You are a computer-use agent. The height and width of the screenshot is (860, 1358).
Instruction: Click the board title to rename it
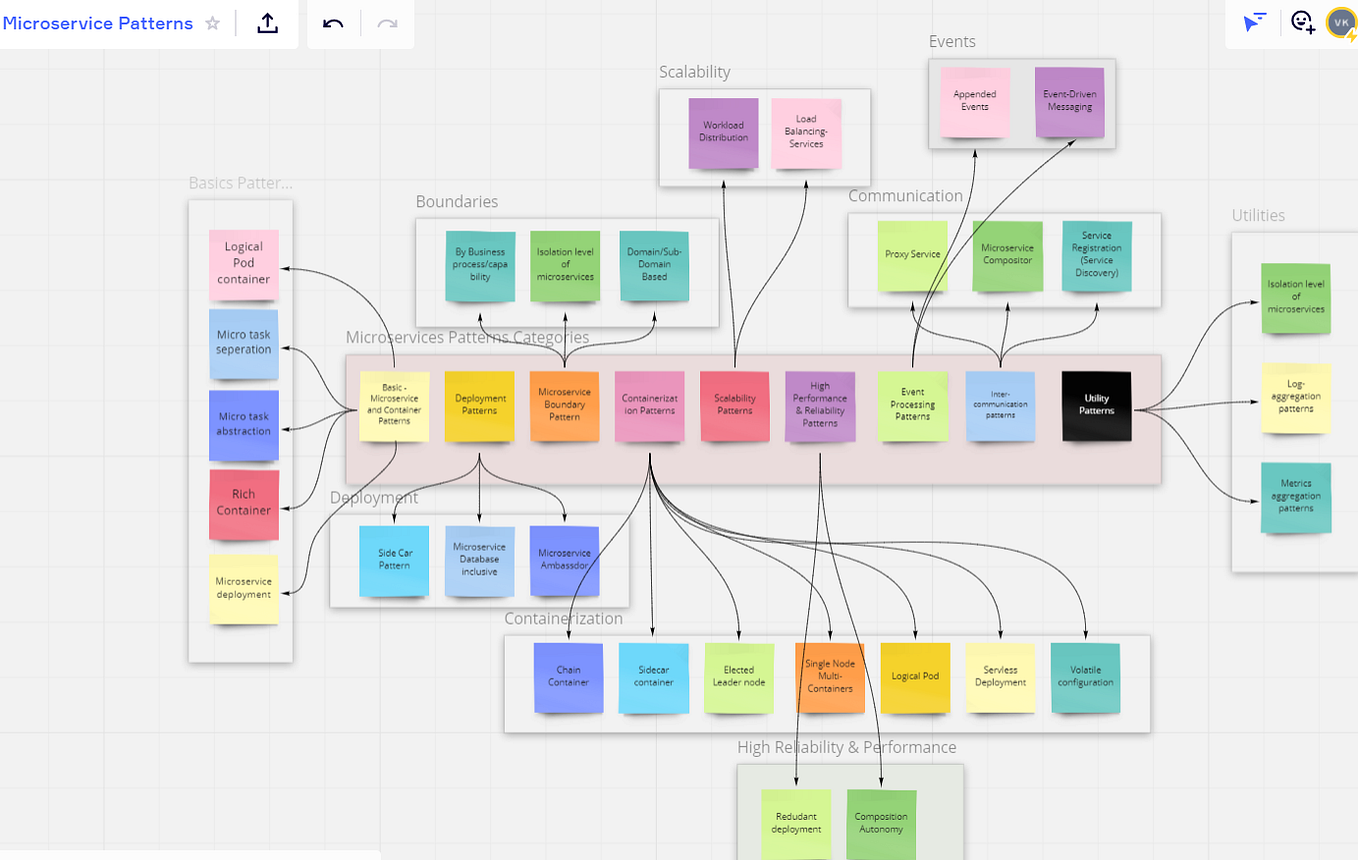97,23
